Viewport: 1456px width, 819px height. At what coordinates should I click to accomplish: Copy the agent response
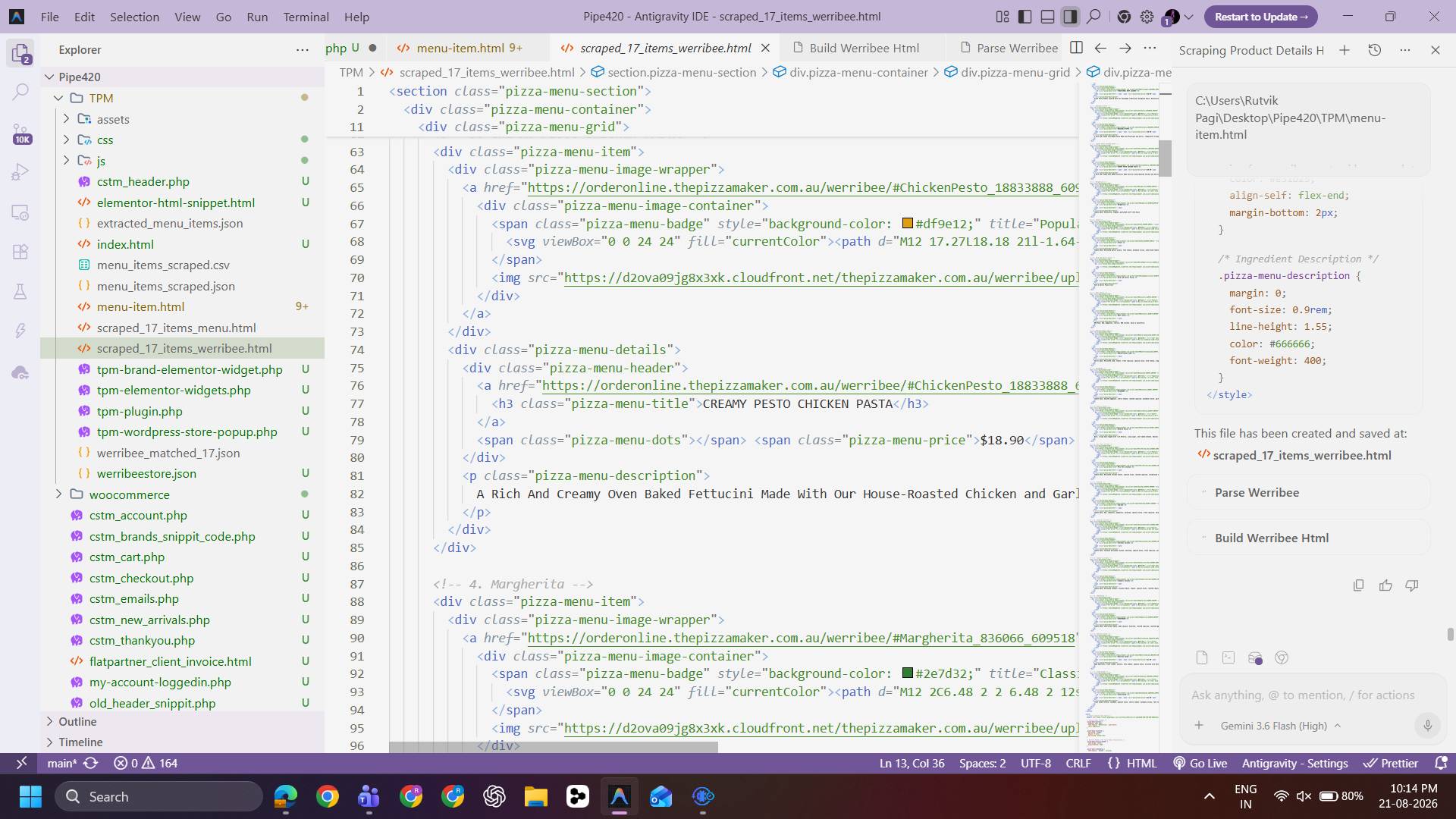pyautogui.click(x=1358, y=585)
